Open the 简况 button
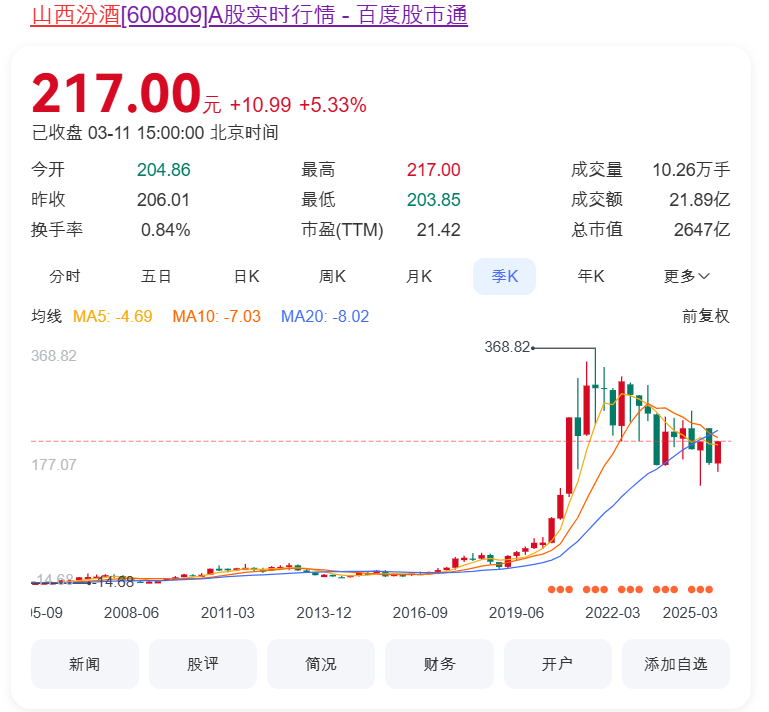 [321, 664]
